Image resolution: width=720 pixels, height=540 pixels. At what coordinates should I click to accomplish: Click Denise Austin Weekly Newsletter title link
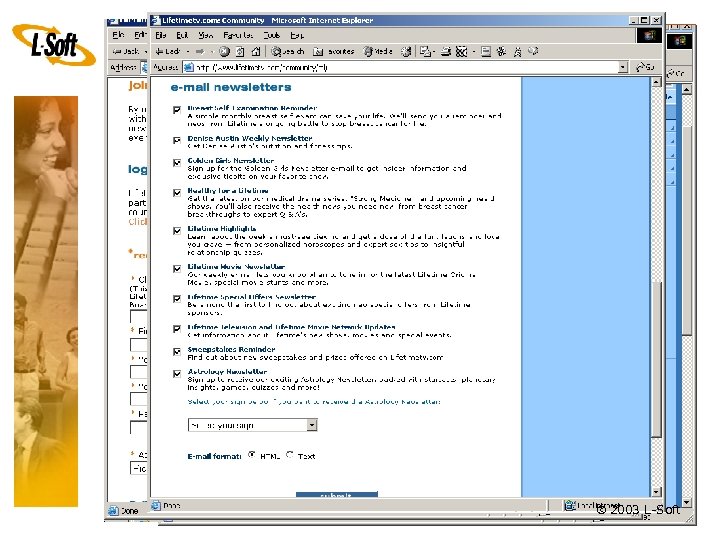(250, 138)
